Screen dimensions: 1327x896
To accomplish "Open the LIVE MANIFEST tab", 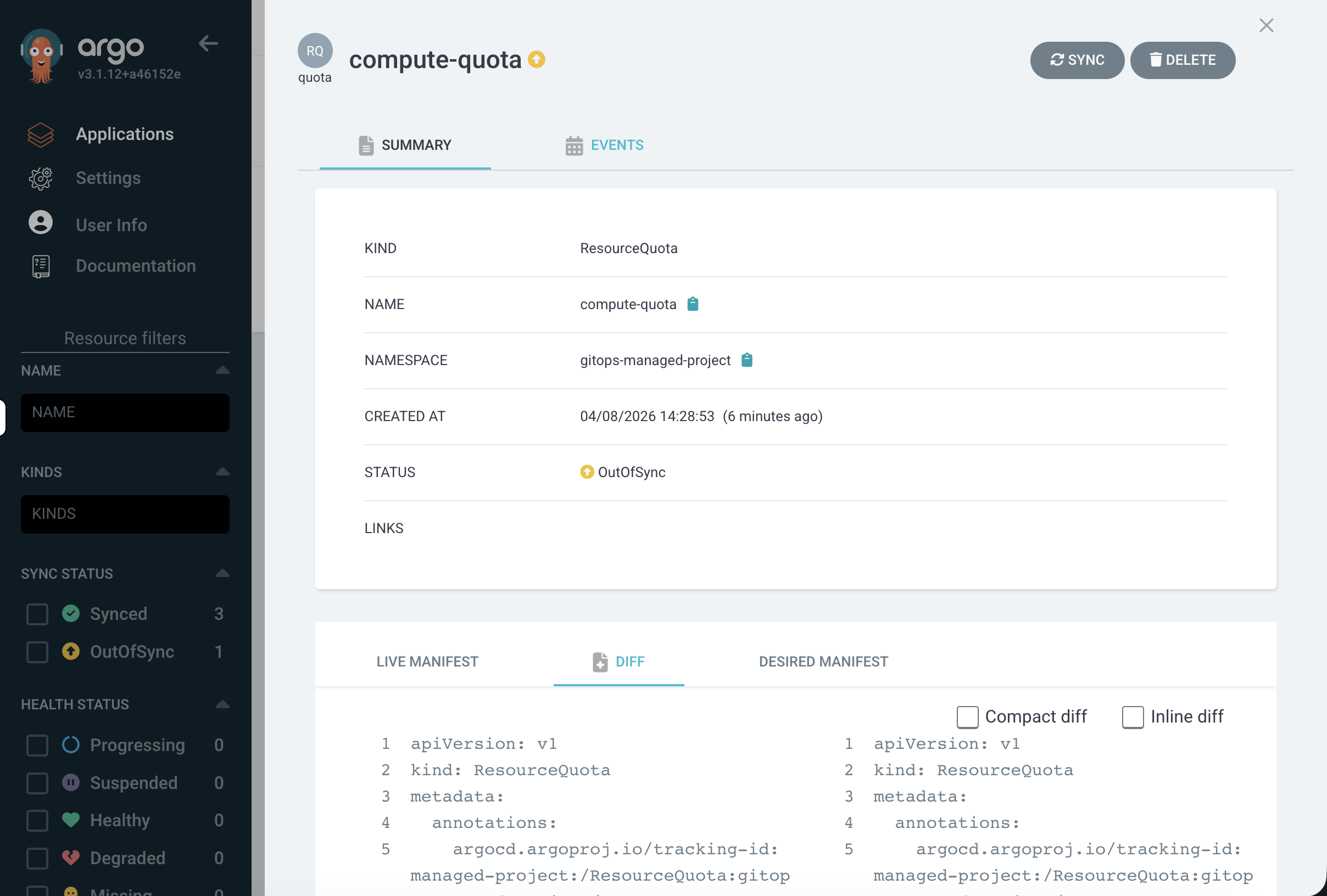I will click(427, 662).
